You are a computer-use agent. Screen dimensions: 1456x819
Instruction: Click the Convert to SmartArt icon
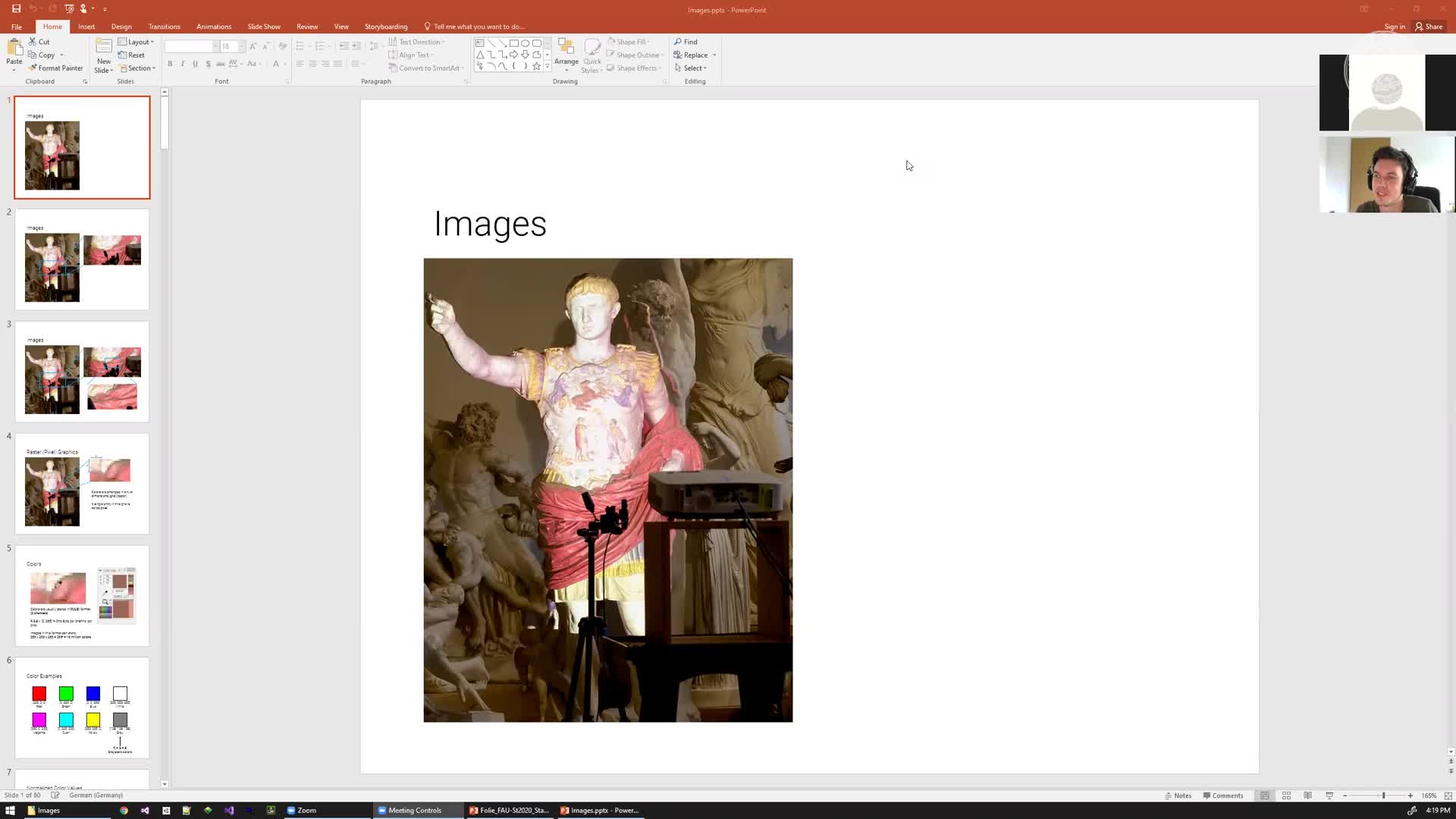(x=395, y=67)
